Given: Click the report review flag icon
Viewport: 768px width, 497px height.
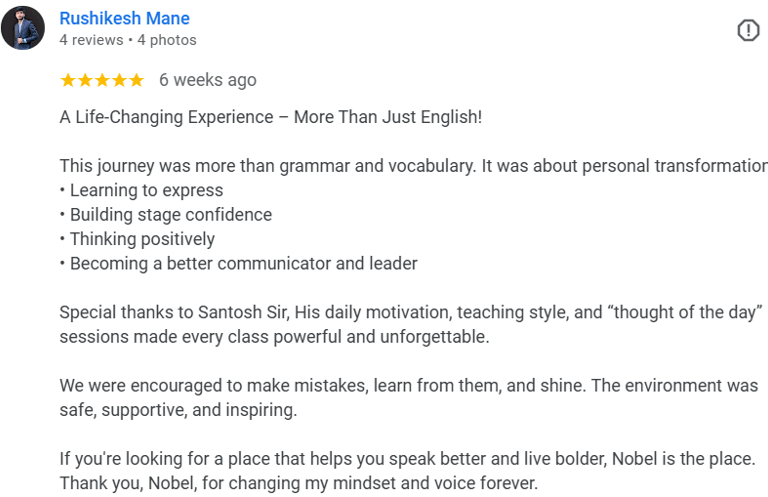Looking at the screenshot, I should (x=748, y=31).
